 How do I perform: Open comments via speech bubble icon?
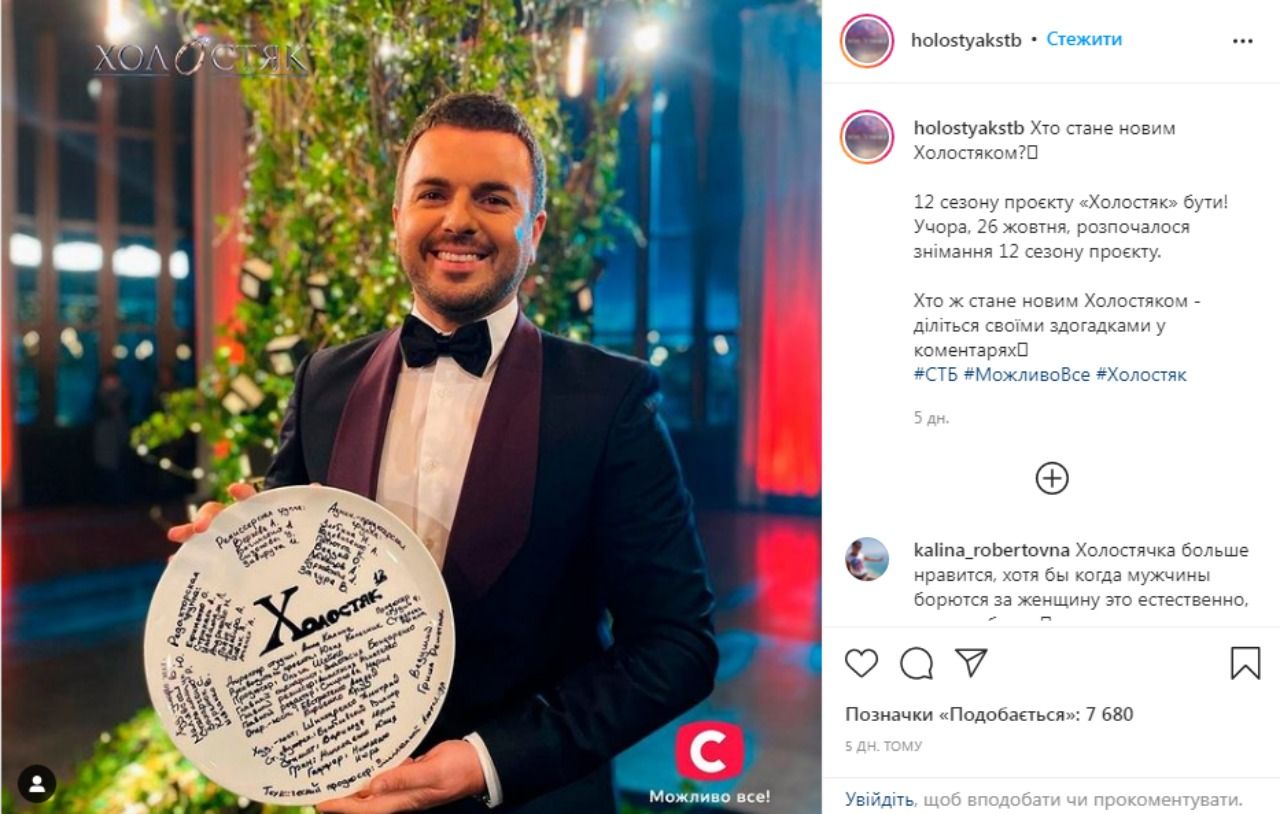[x=916, y=663]
